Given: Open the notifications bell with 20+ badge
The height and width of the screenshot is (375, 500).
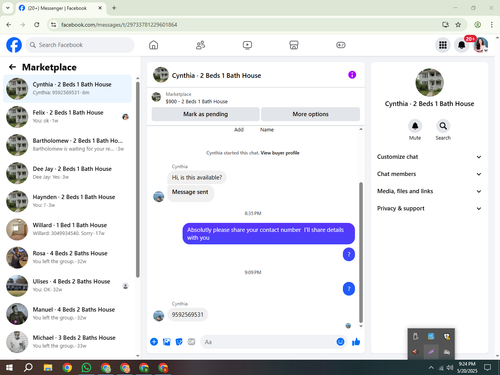Looking at the screenshot, I should point(462,45).
